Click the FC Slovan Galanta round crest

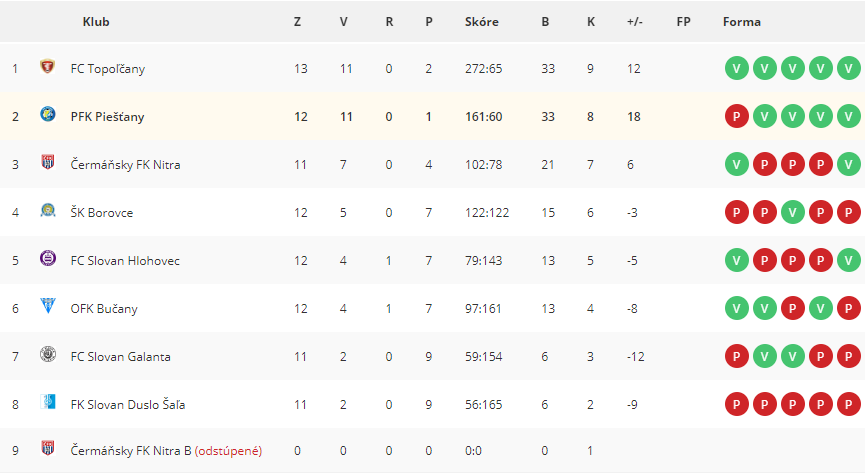click(48, 354)
